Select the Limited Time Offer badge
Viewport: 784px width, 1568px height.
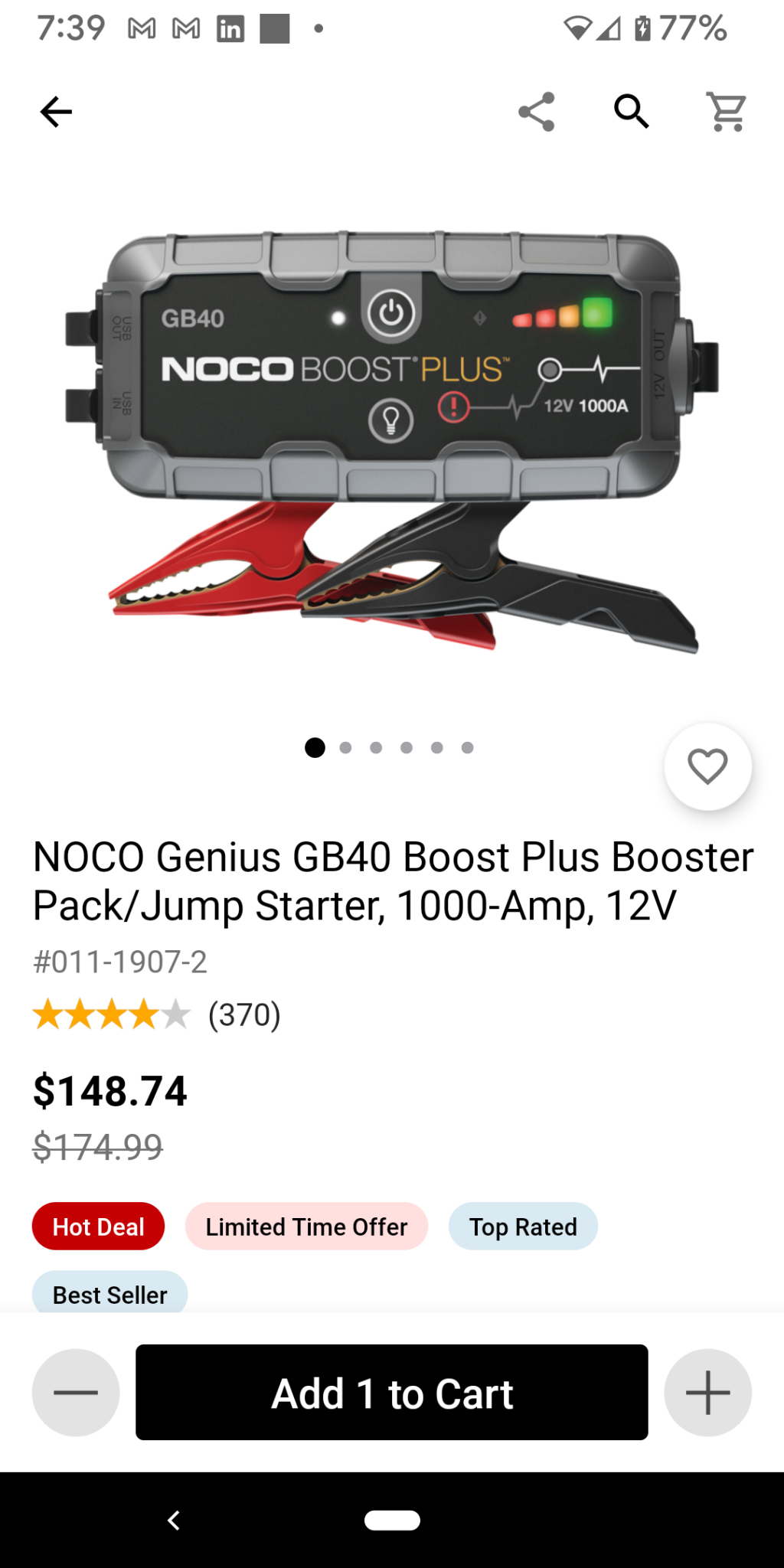point(306,1227)
